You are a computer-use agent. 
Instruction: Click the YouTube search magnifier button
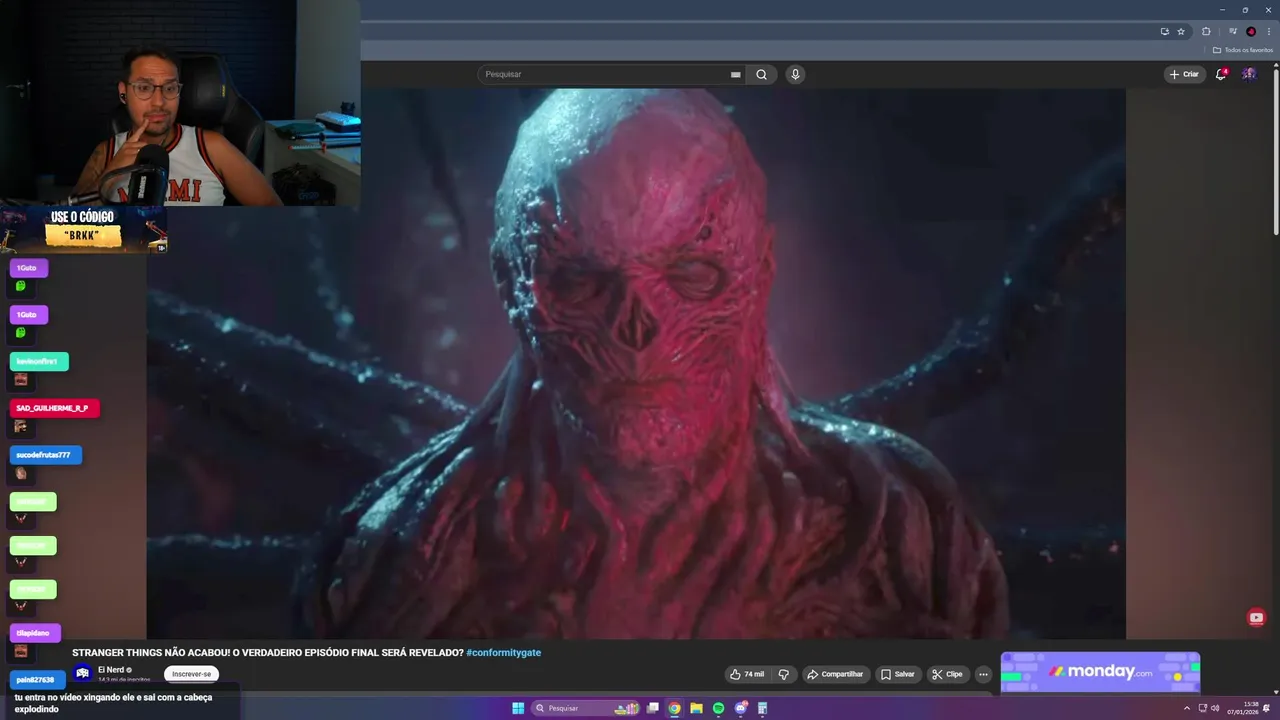[761, 74]
